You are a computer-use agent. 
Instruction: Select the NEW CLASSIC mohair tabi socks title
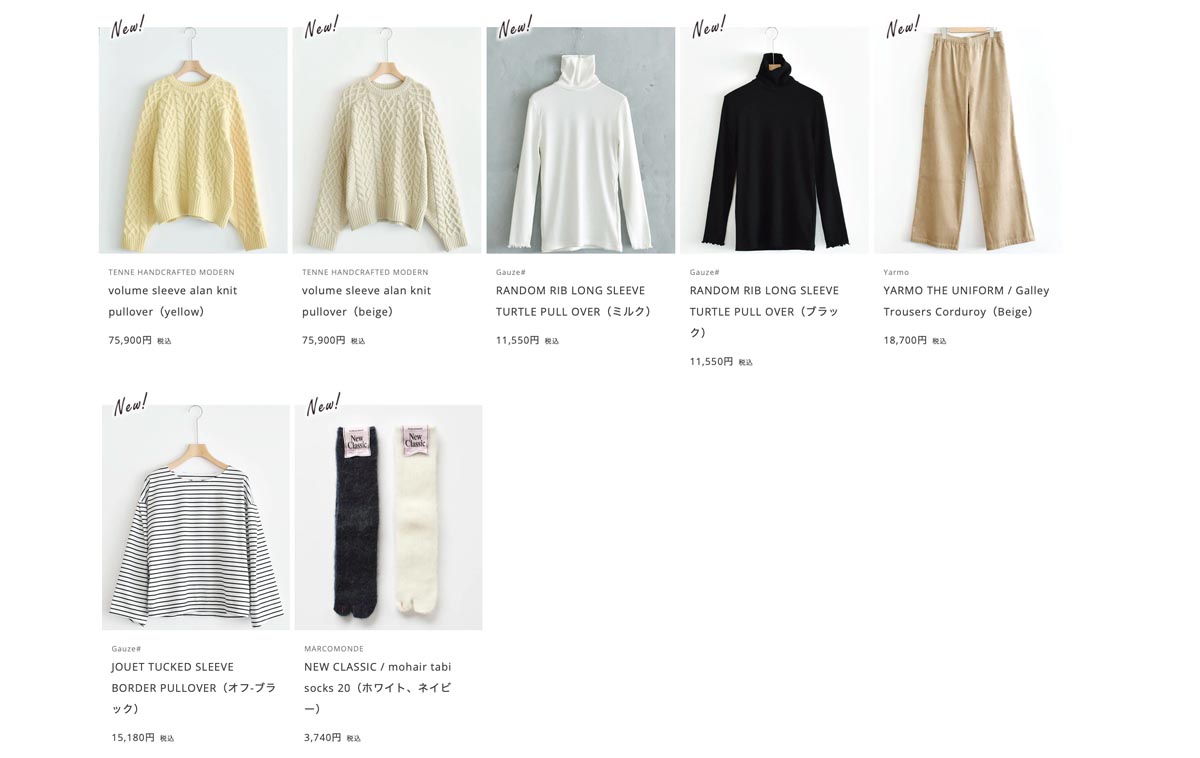(377, 687)
